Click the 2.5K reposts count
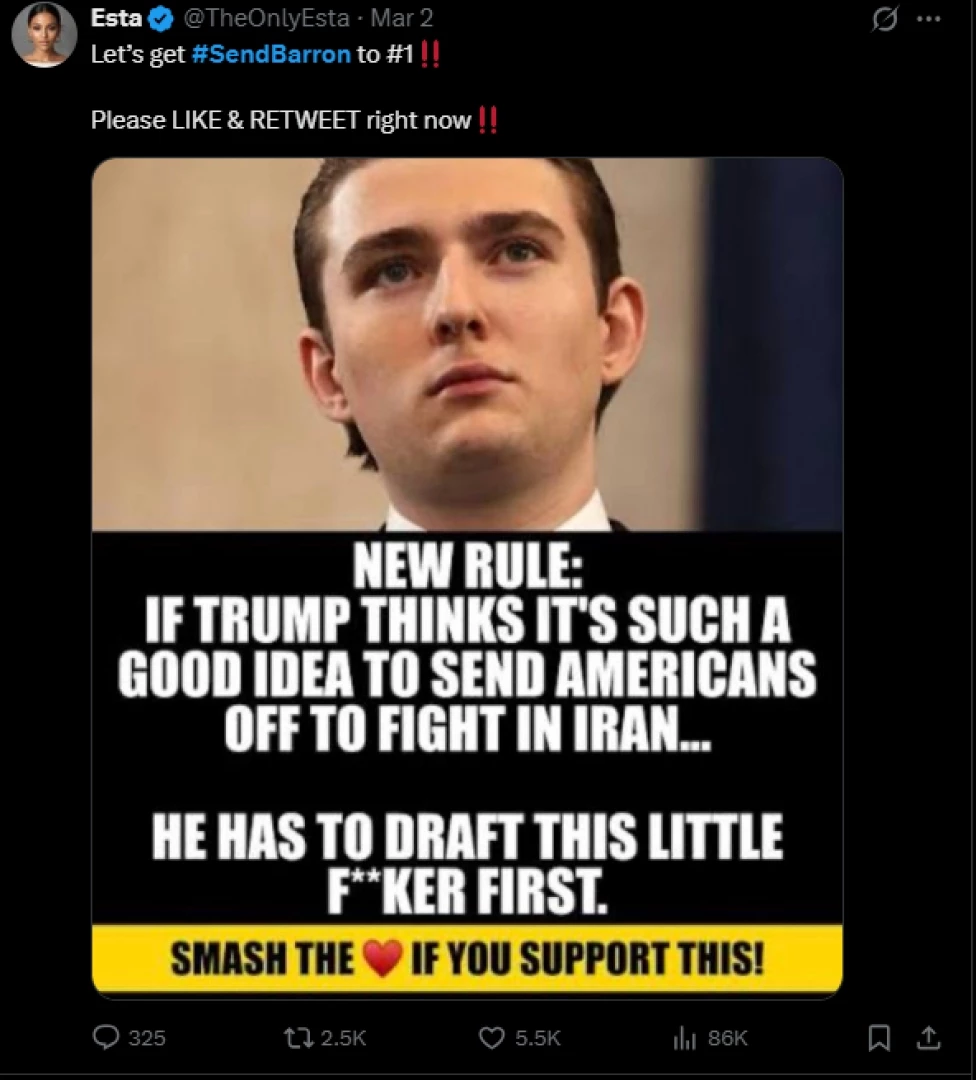The image size is (976, 1080). [x=344, y=1038]
